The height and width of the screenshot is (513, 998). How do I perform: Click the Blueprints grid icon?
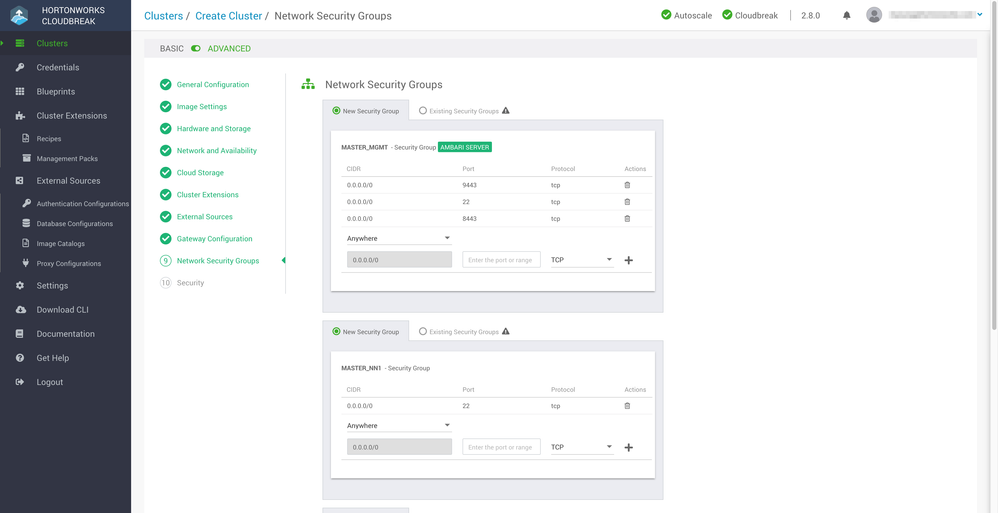point(20,92)
